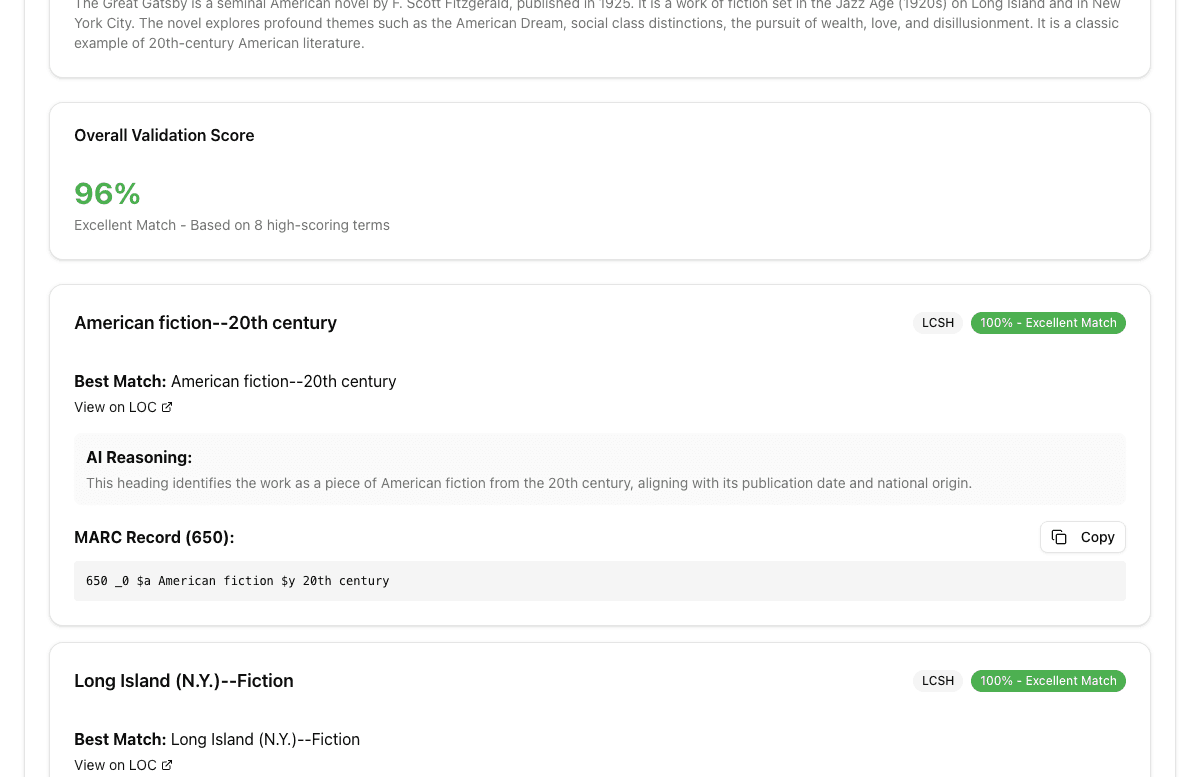
Task: Click the MARC code line 650 _0 $a American fiction
Action: 238,581
